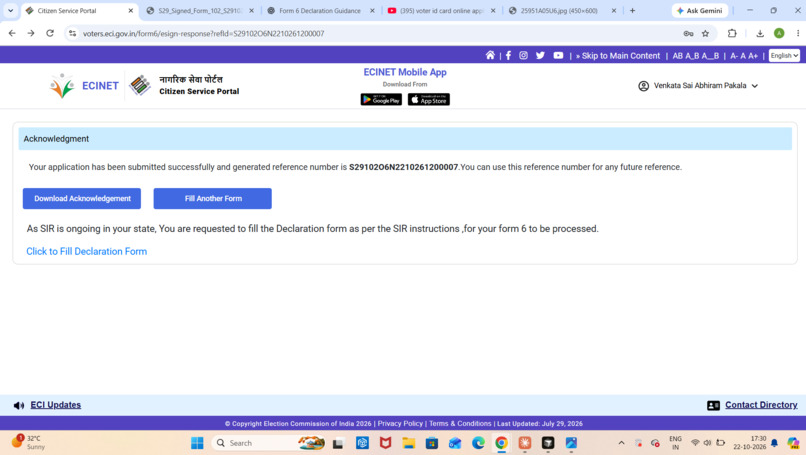
Task: Open Privacy Policy footer link
Action: click(400, 424)
